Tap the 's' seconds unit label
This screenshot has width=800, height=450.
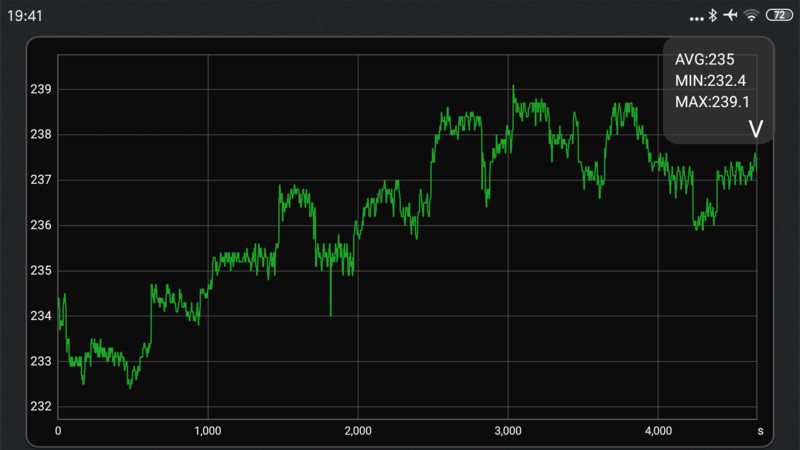[760, 431]
